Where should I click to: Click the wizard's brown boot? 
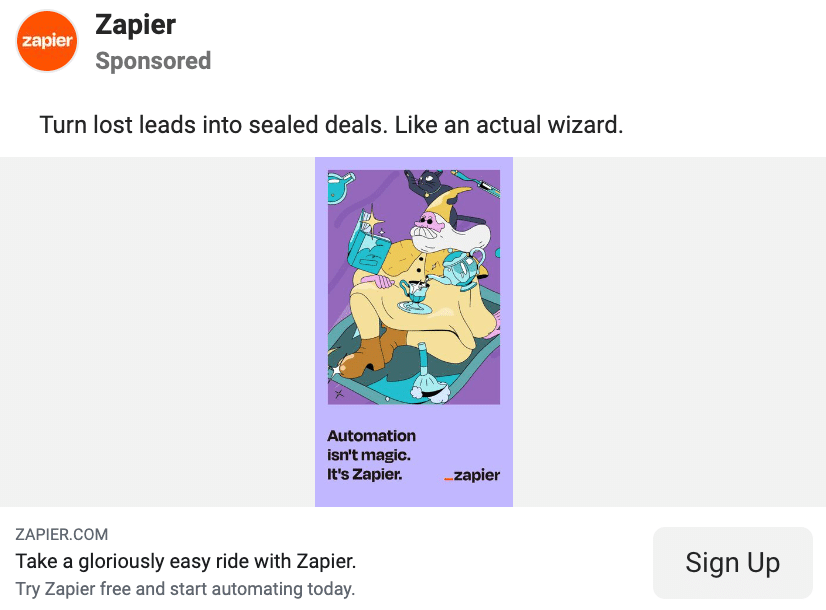pyautogui.click(x=368, y=353)
